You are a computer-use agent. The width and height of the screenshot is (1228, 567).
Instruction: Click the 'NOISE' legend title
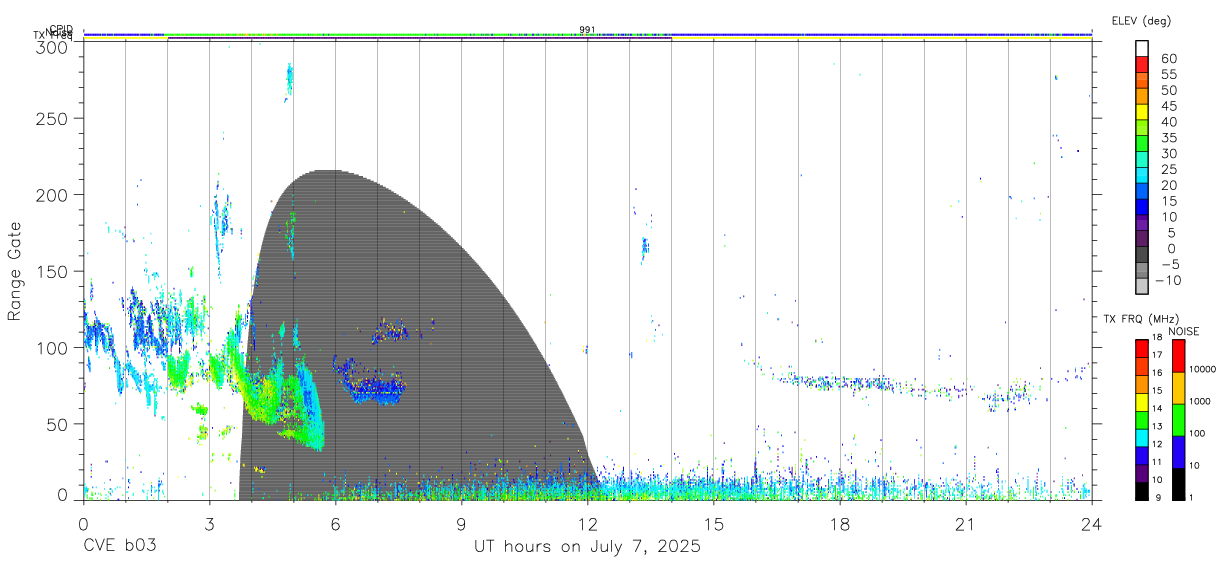click(x=1184, y=331)
